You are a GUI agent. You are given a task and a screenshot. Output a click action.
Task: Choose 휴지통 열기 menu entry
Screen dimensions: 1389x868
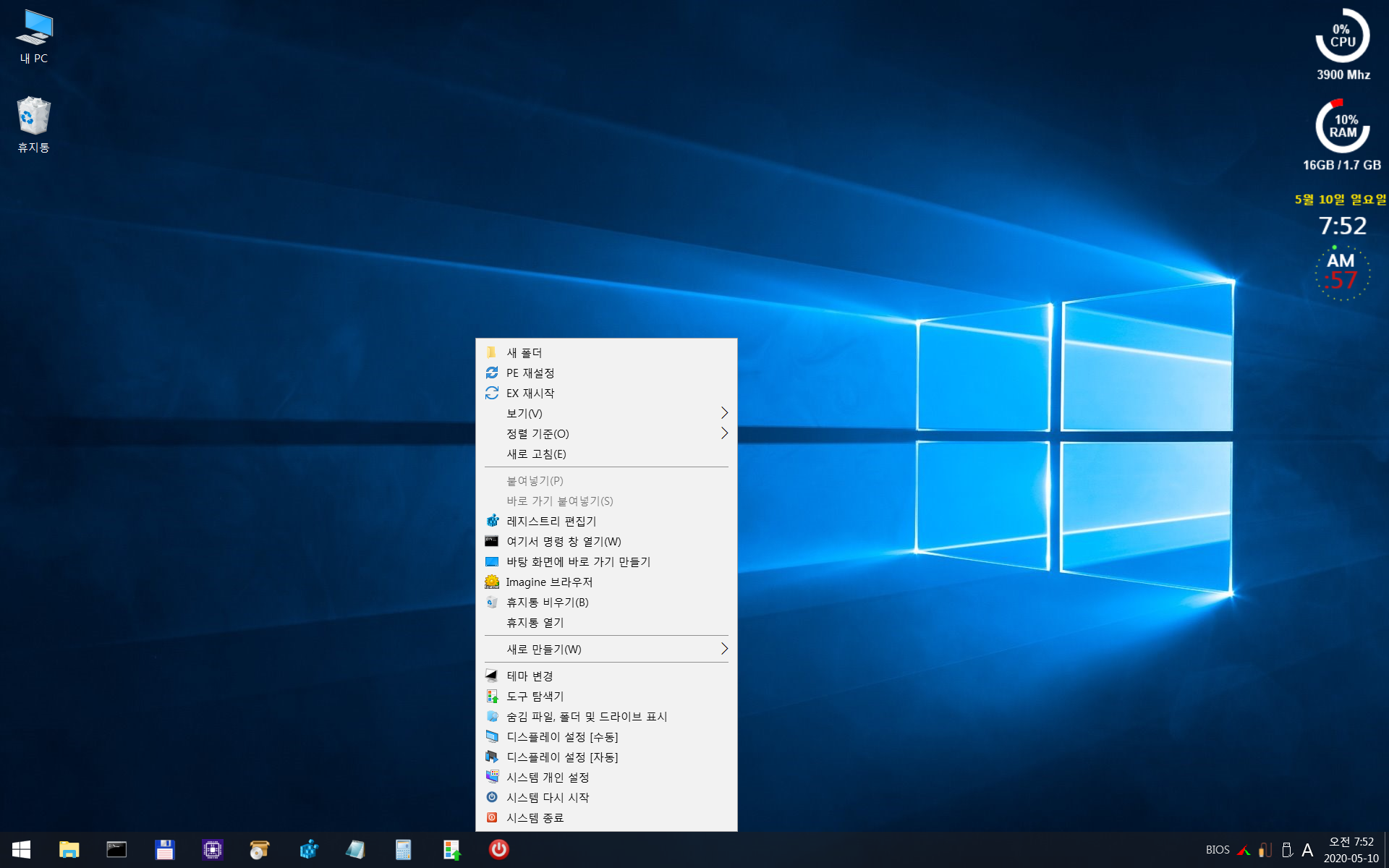(x=606, y=622)
